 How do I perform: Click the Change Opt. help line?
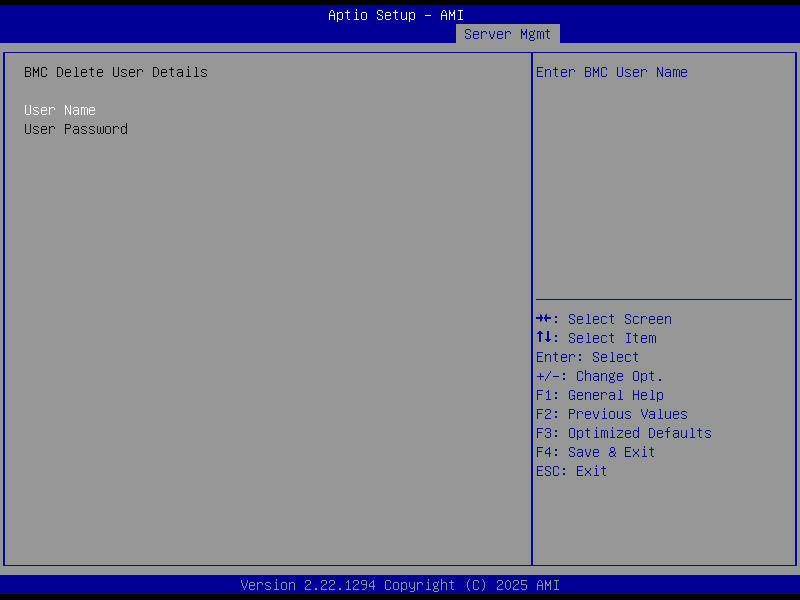pyautogui.click(x=599, y=376)
